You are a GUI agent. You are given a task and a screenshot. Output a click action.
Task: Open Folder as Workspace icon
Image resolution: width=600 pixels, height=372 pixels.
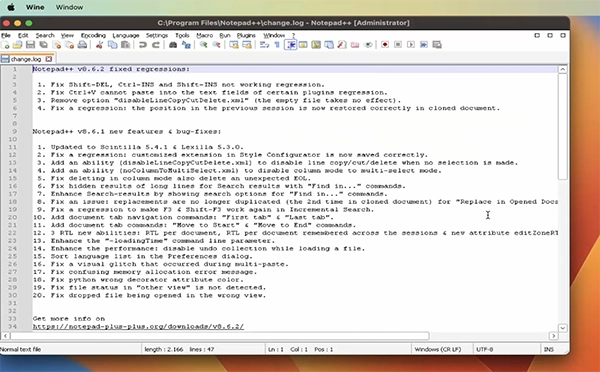(x=355, y=45)
